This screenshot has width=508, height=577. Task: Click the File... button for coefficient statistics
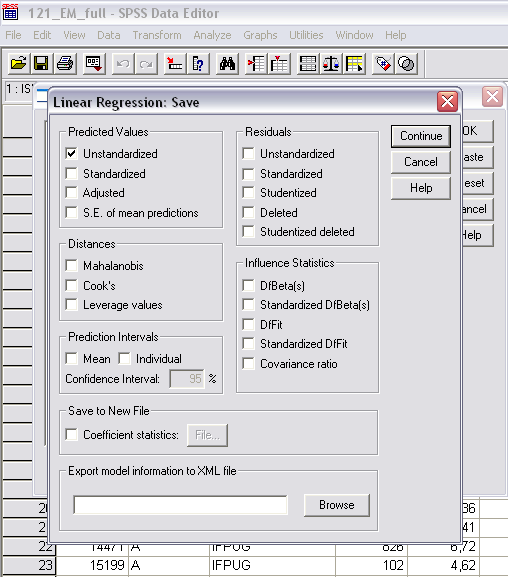[x=207, y=435]
